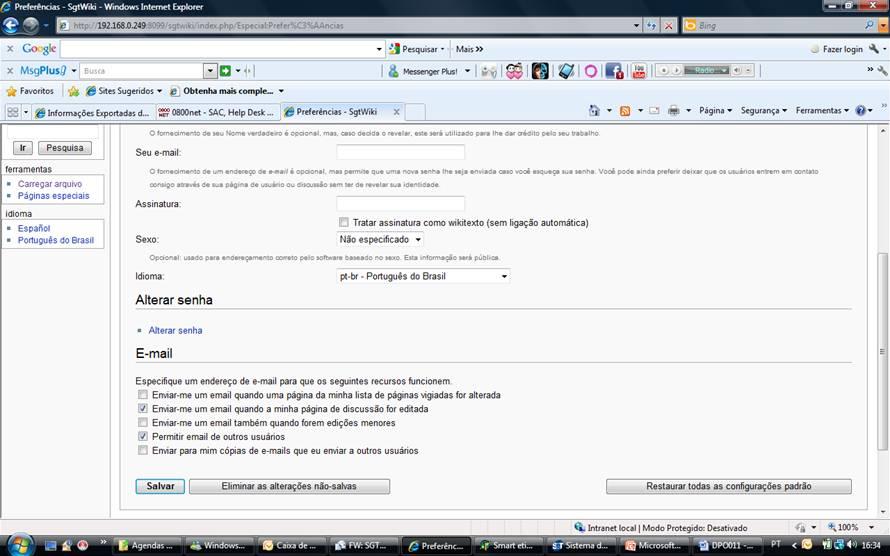Open the YouTube toolbar icon
The height and width of the screenshot is (556, 890).
[x=638, y=71]
